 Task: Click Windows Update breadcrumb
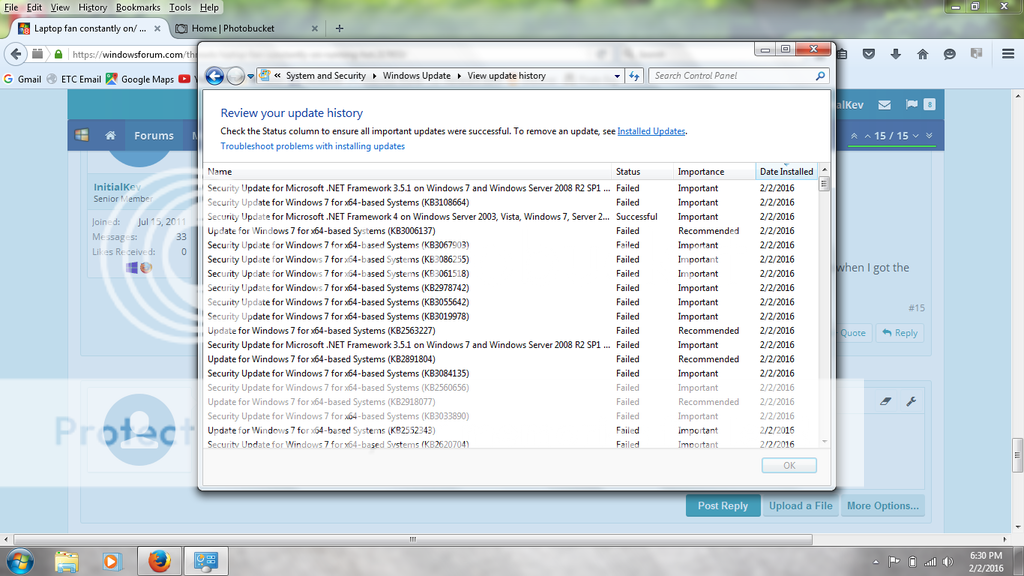(x=417, y=76)
